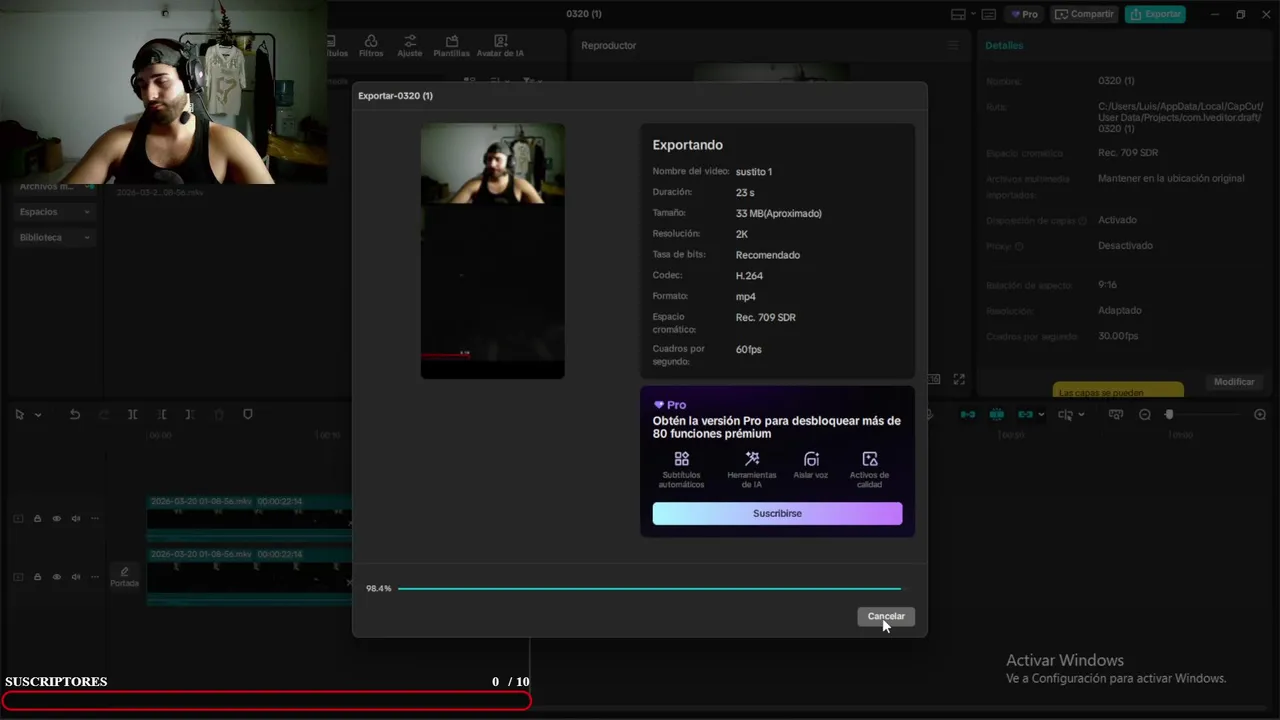The width and height of the screenshot is (1280, 720).
Task: Expand the Espacios section in sidebar
Action: click(55, 212)
